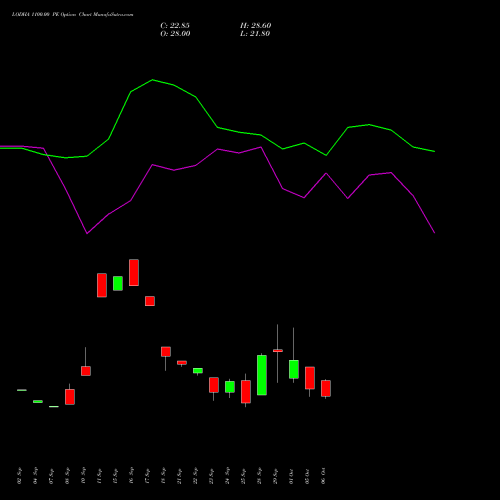The image size is (500, 500).
Task: Click the close value C: 22.85
Action: (x=175, y=26)
